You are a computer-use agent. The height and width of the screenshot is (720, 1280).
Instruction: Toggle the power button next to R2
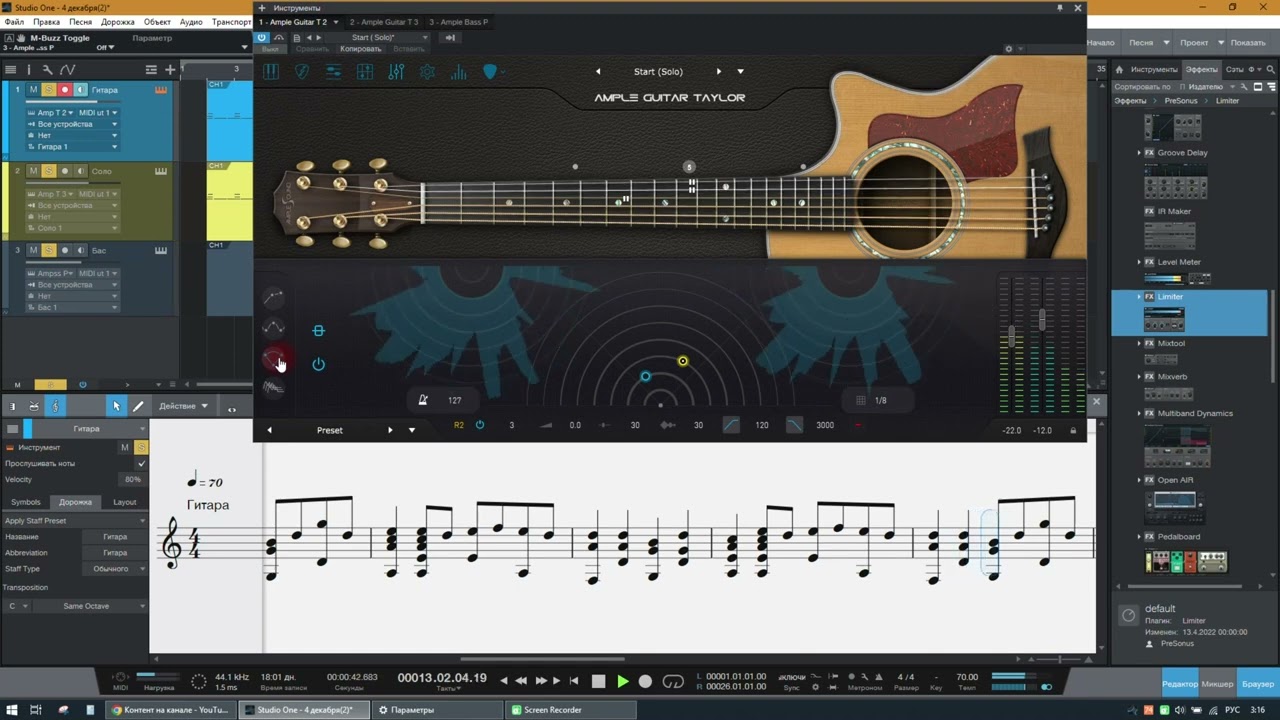pyautogui.click(x=480, y=425)
